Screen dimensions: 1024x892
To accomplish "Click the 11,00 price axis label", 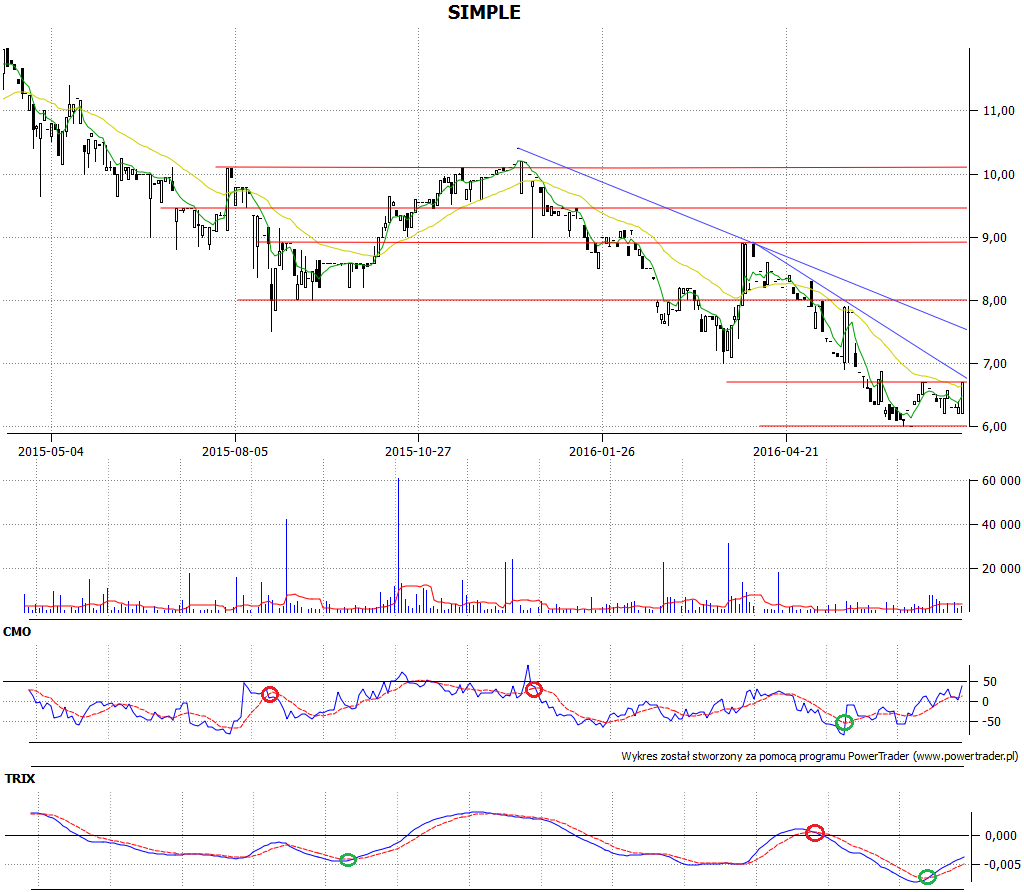I will coord(999,111).
